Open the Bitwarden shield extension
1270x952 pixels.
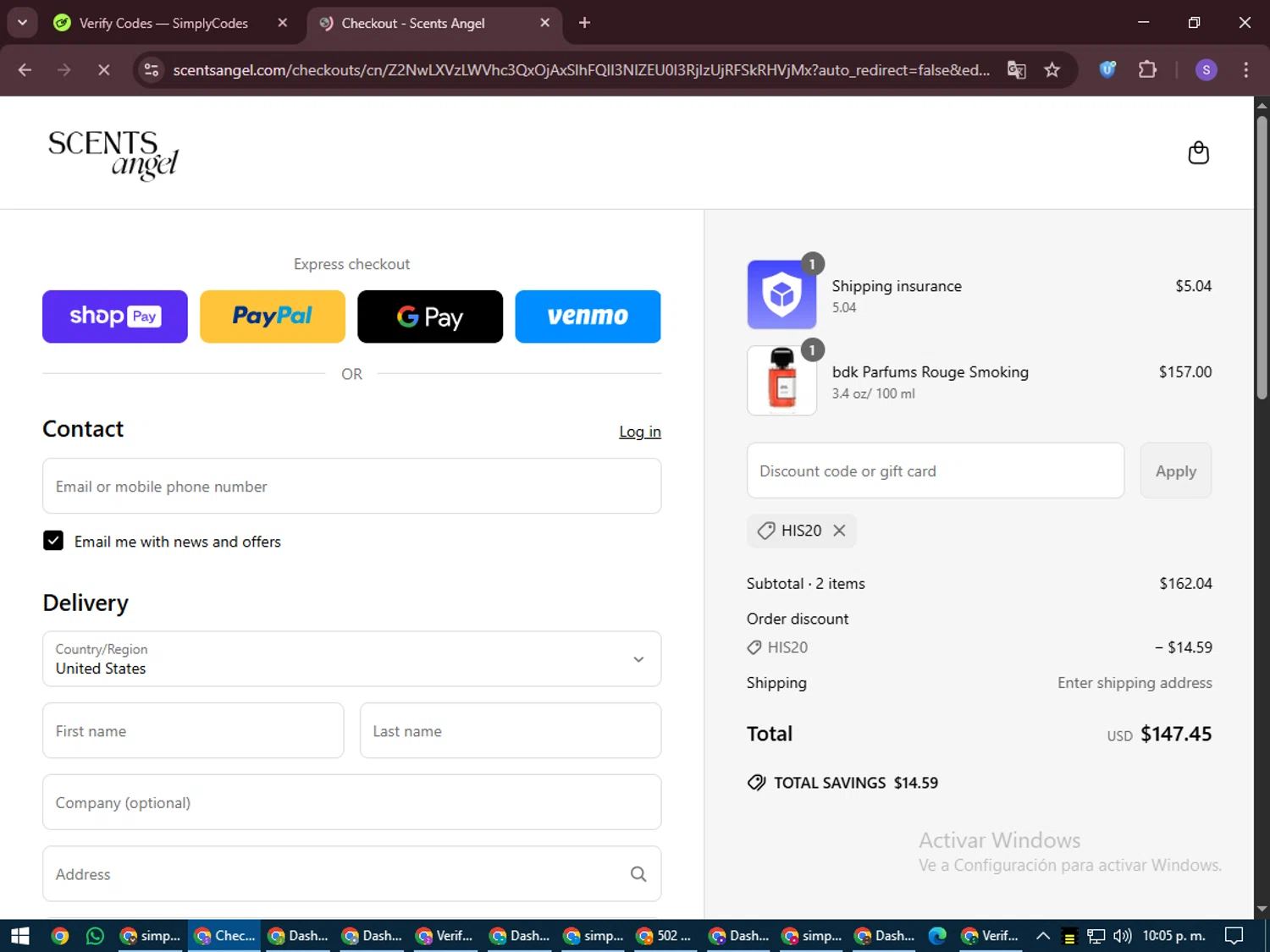click(x=1107, y=69)
